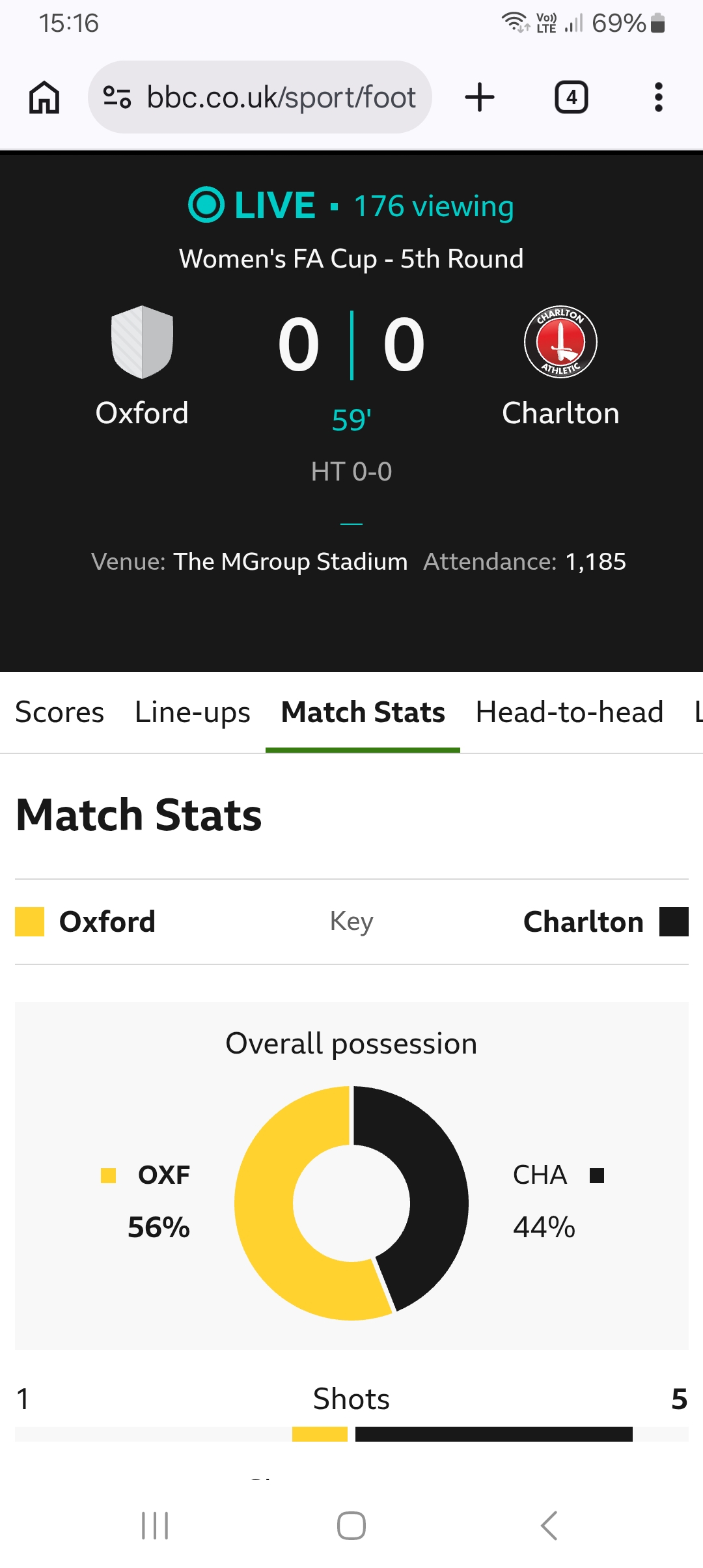Switch to the Scores tab
This screenshot has height=1568, width=703.
(x=59, y=712)
